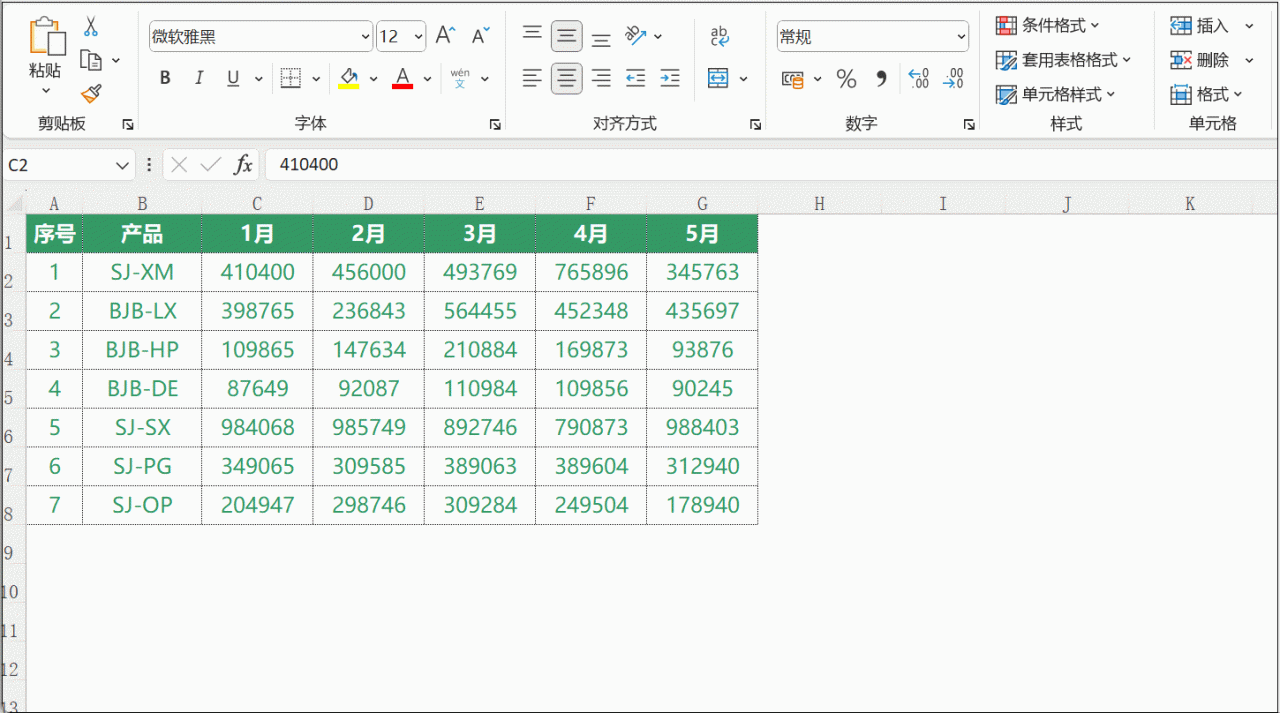Increase indent
Image resolution: width=1280 pixels, height=713 pixels.
tap(670, 78)
